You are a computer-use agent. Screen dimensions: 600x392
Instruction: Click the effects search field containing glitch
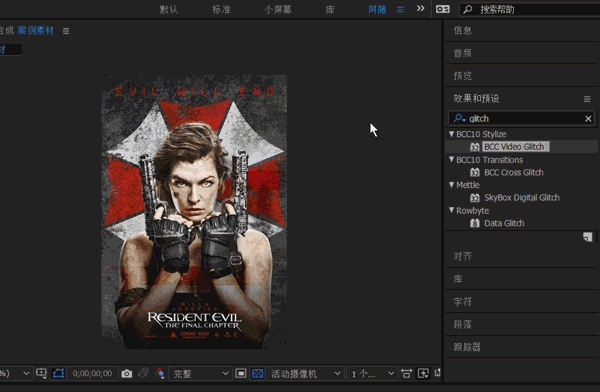[x=521, y=119]
